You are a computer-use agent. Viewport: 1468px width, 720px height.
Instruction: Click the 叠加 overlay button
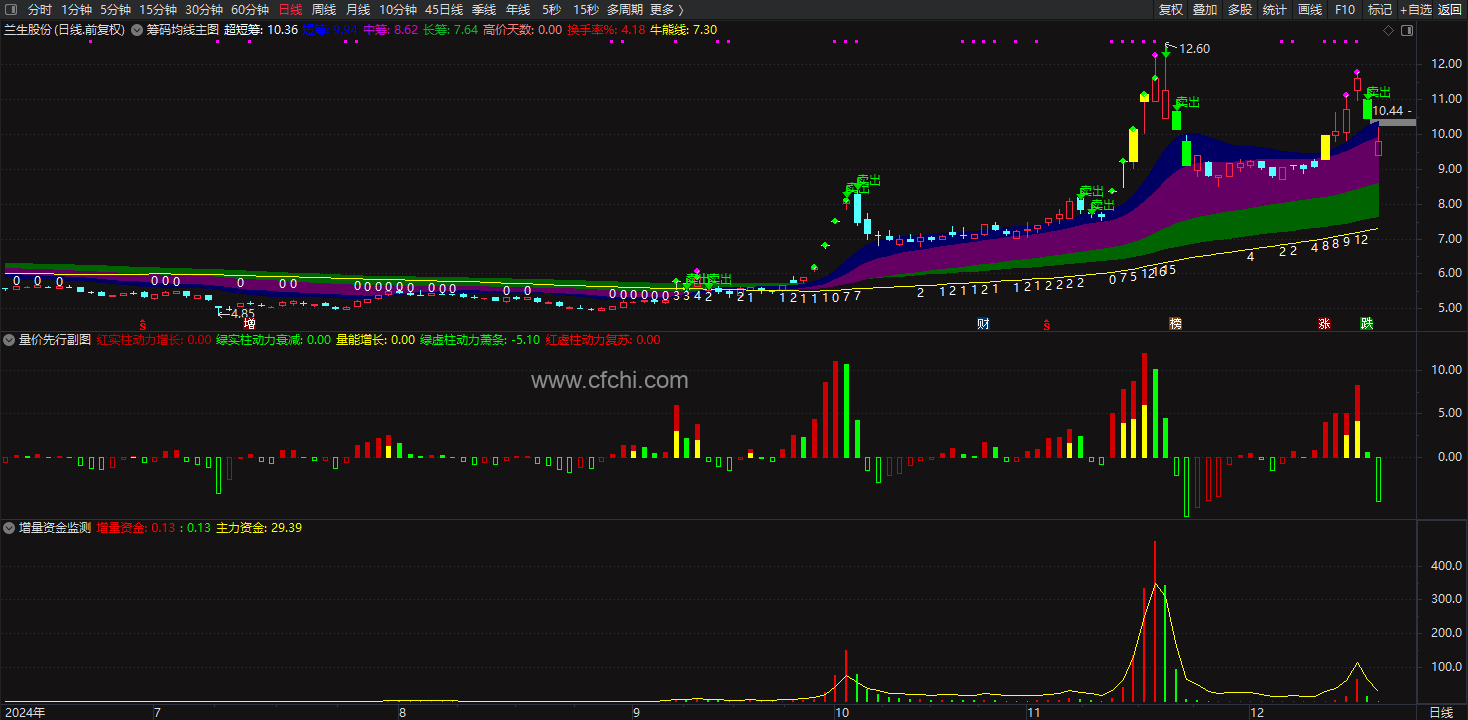1205,9
